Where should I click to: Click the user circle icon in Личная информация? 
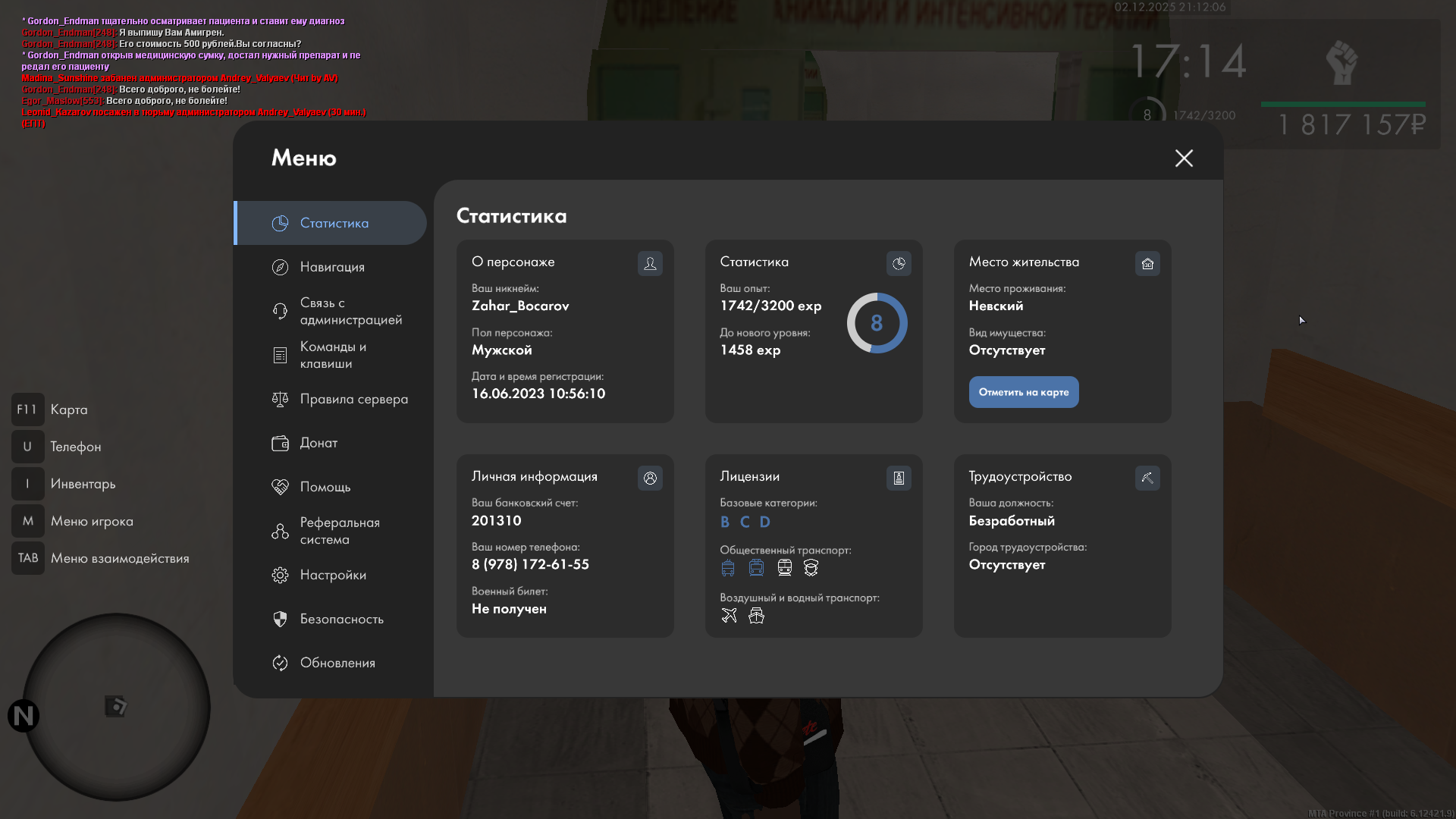click(x=650, y=478)
